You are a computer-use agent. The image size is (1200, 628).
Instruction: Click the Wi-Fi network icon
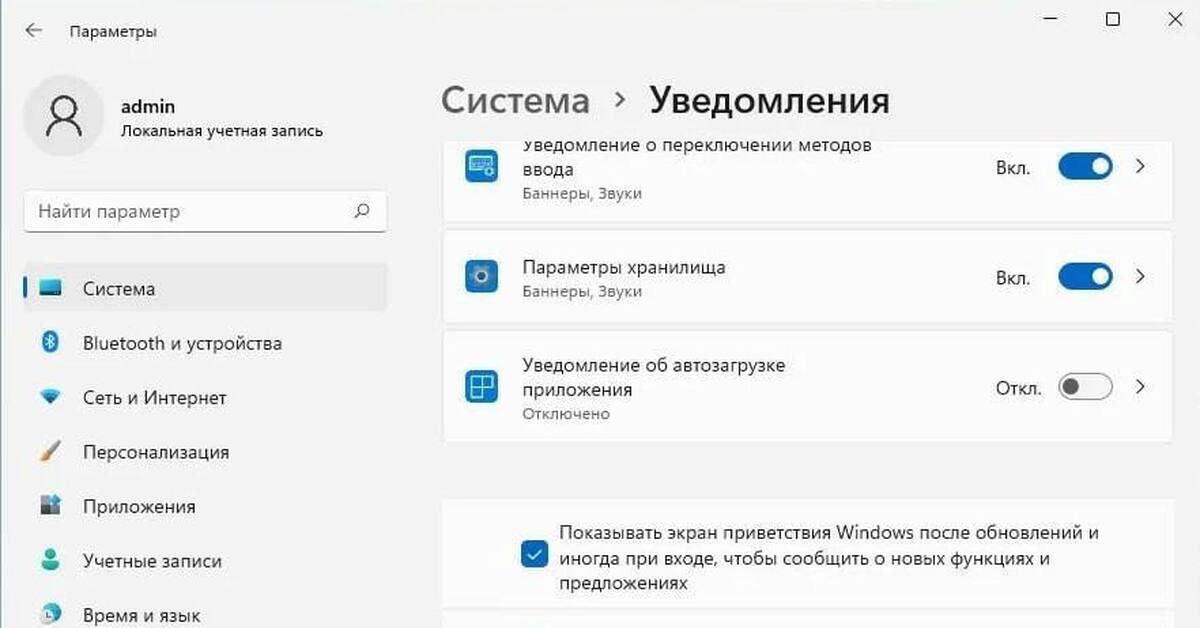[51, 397]
